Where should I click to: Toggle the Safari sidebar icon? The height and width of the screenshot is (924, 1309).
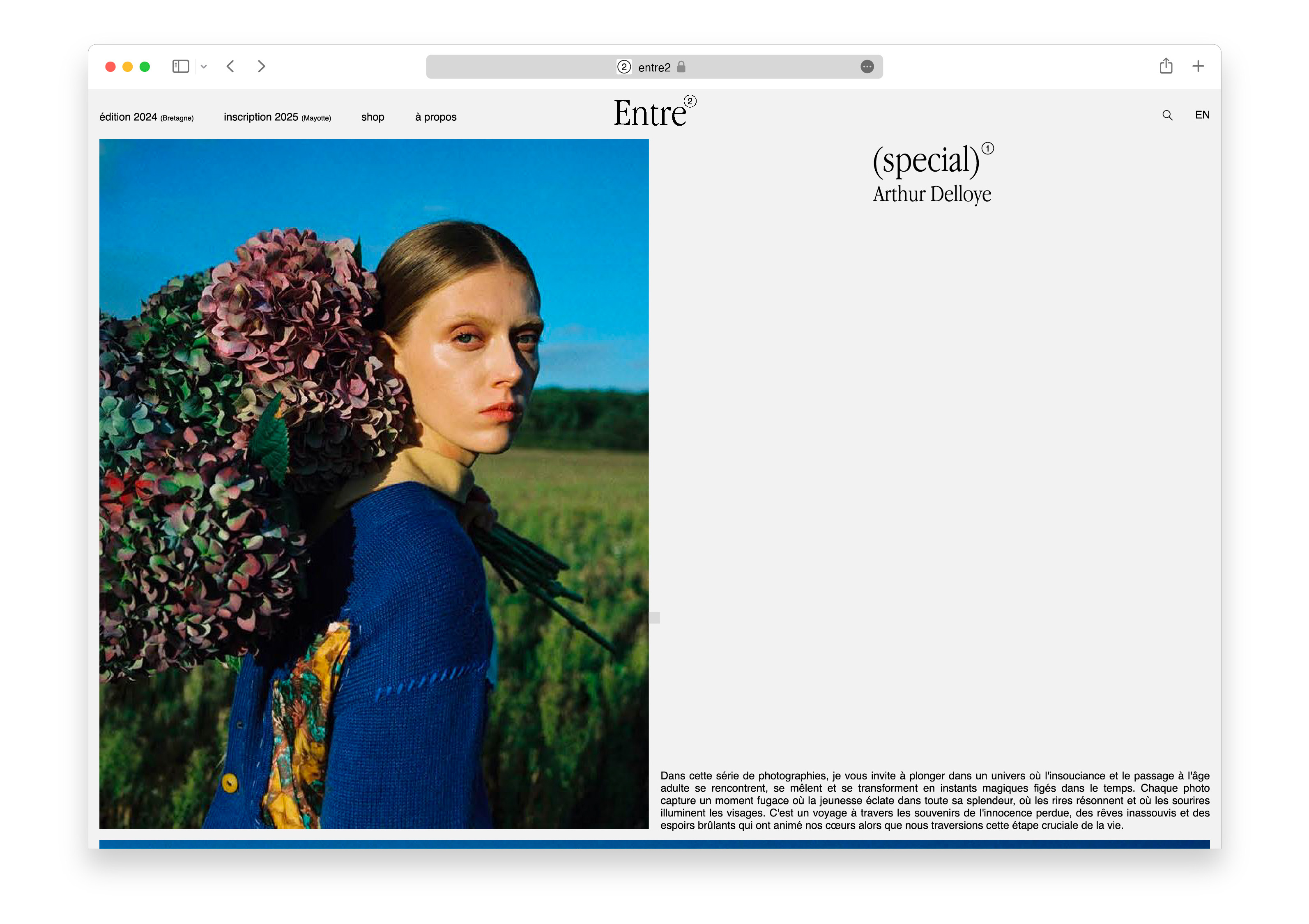[x=180, y=67]
